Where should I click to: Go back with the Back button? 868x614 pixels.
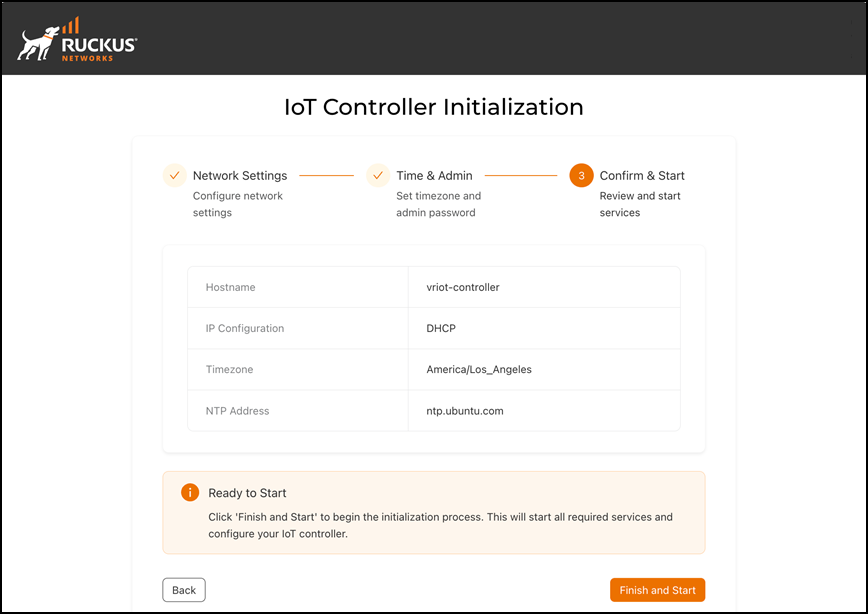click(184, 590)
